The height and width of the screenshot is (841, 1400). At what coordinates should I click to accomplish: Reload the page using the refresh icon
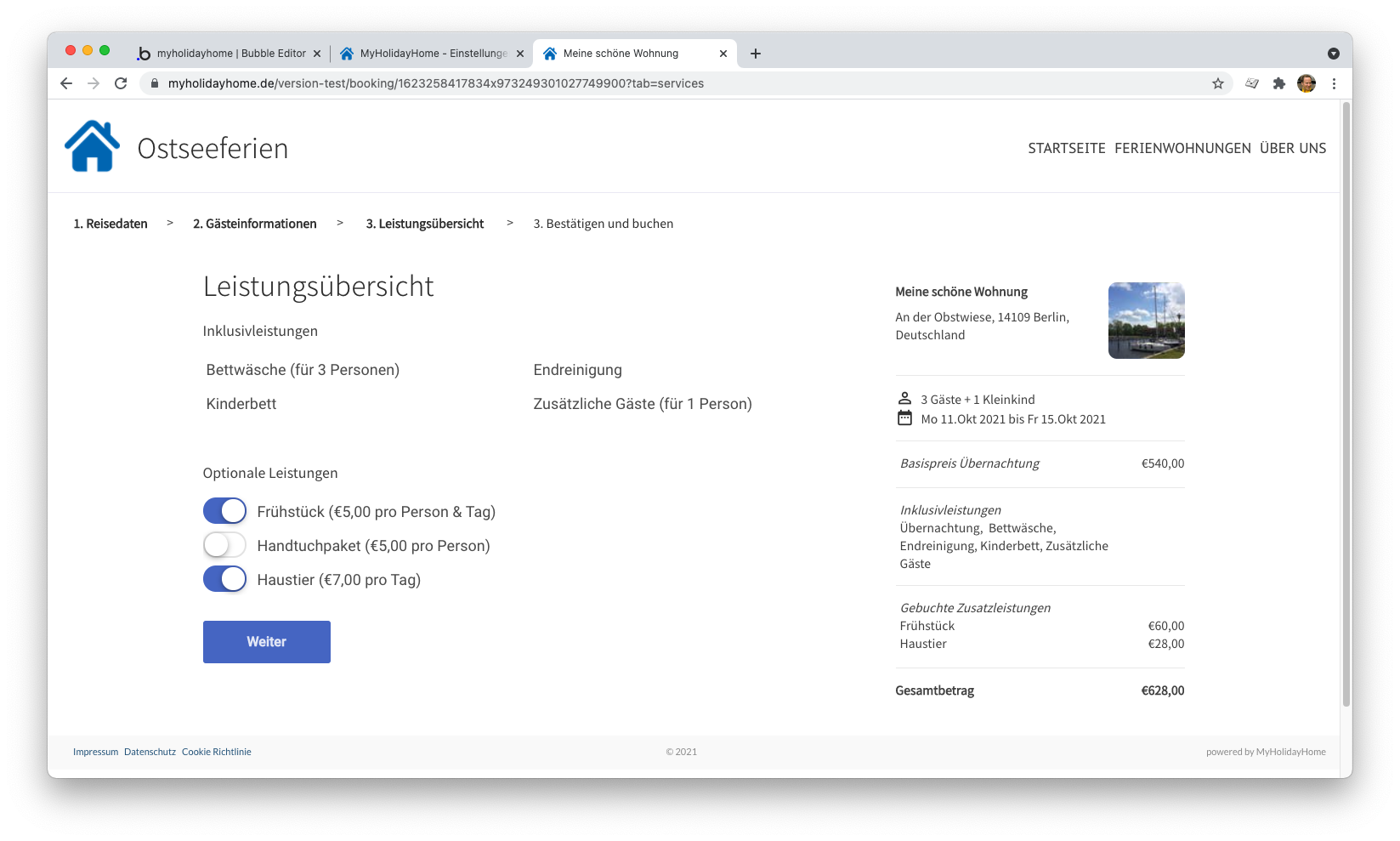pyautogui.click(x=121, y=83)
